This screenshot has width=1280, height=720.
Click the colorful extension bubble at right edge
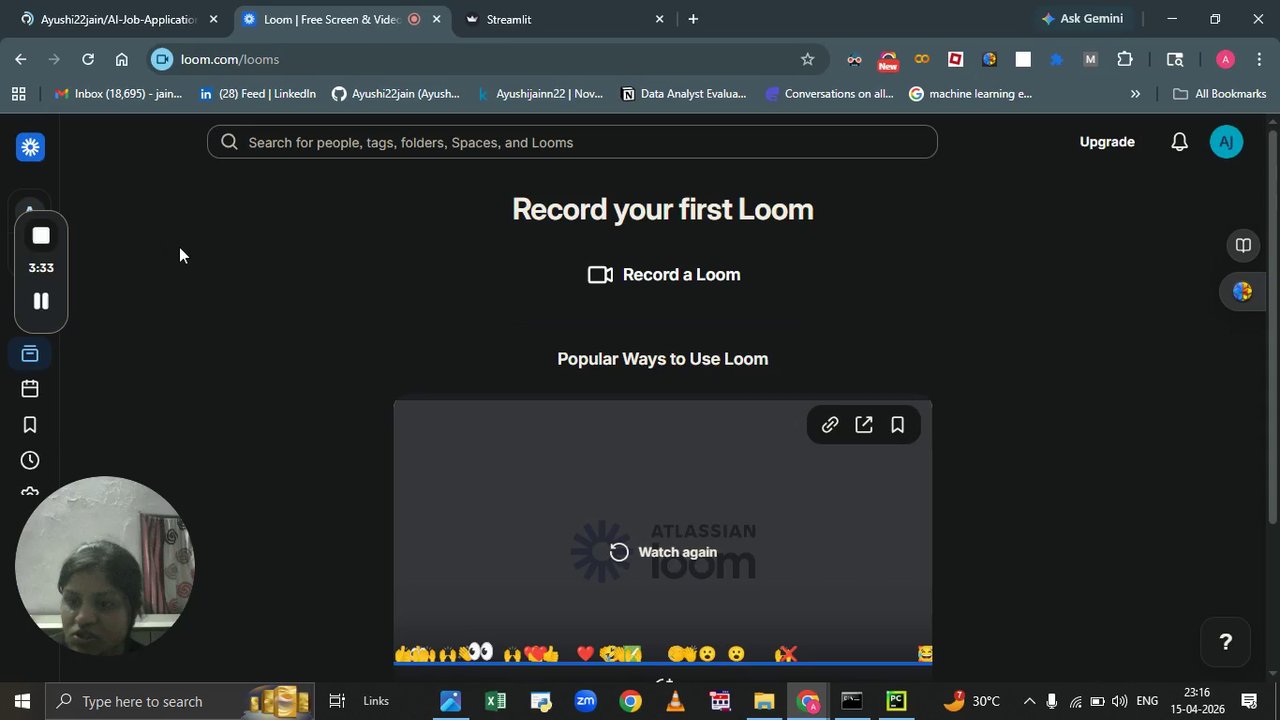point(1243,292)
